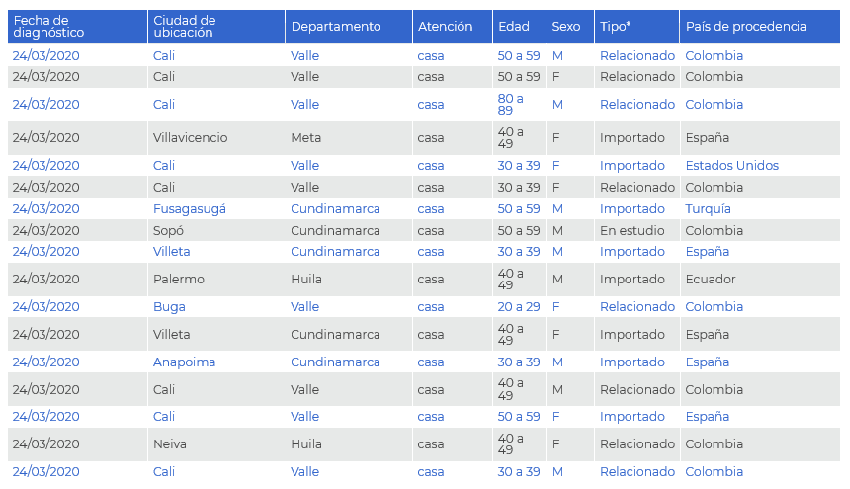Click the 'Fusagasugá' city link
Image resolution: width=850 pixels, height=489 pixels.
coord(189,209)
